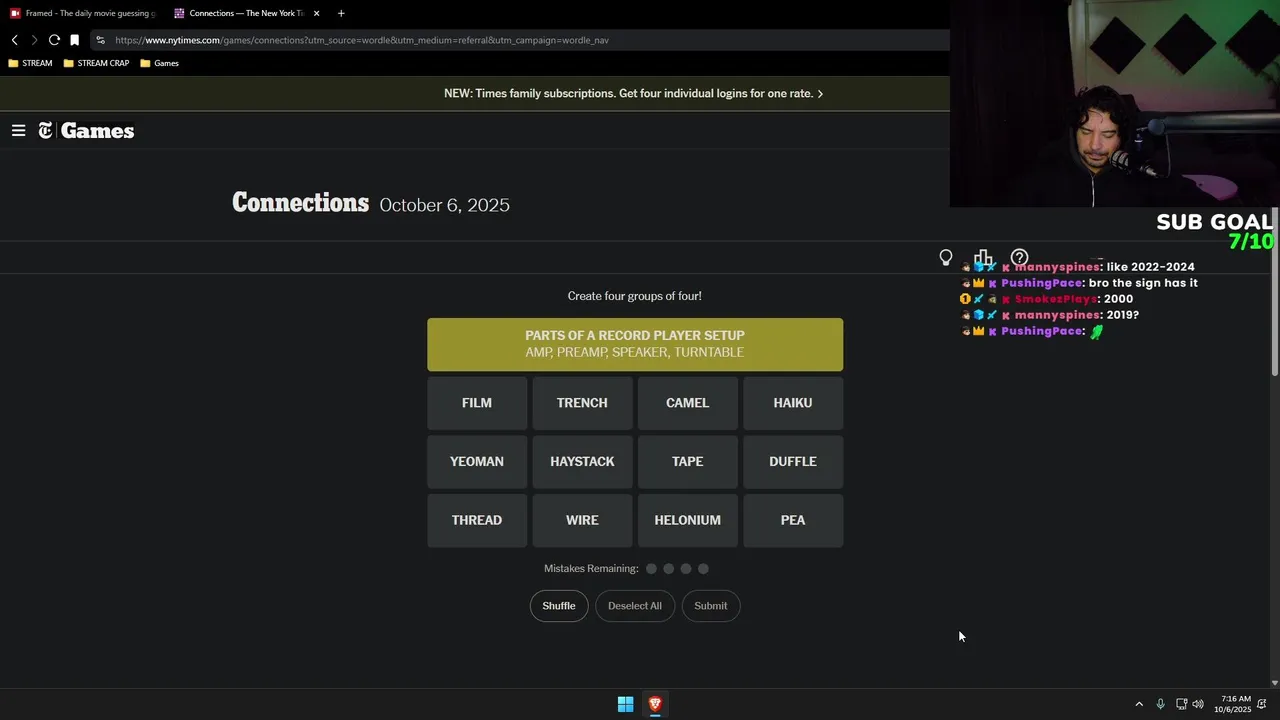The height and width of the screenshot is (720, 1280).
Task: Click the taskbar microphone icon
Action: click(x=1160, y=704)
